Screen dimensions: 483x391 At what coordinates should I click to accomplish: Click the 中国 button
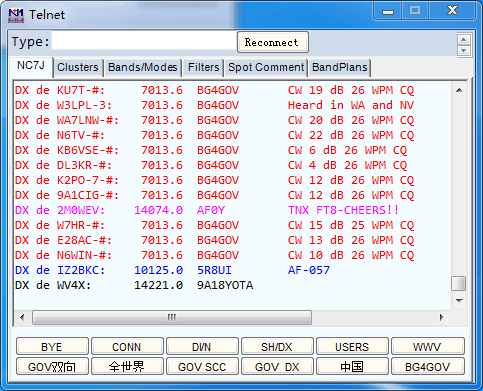point(352,367)
